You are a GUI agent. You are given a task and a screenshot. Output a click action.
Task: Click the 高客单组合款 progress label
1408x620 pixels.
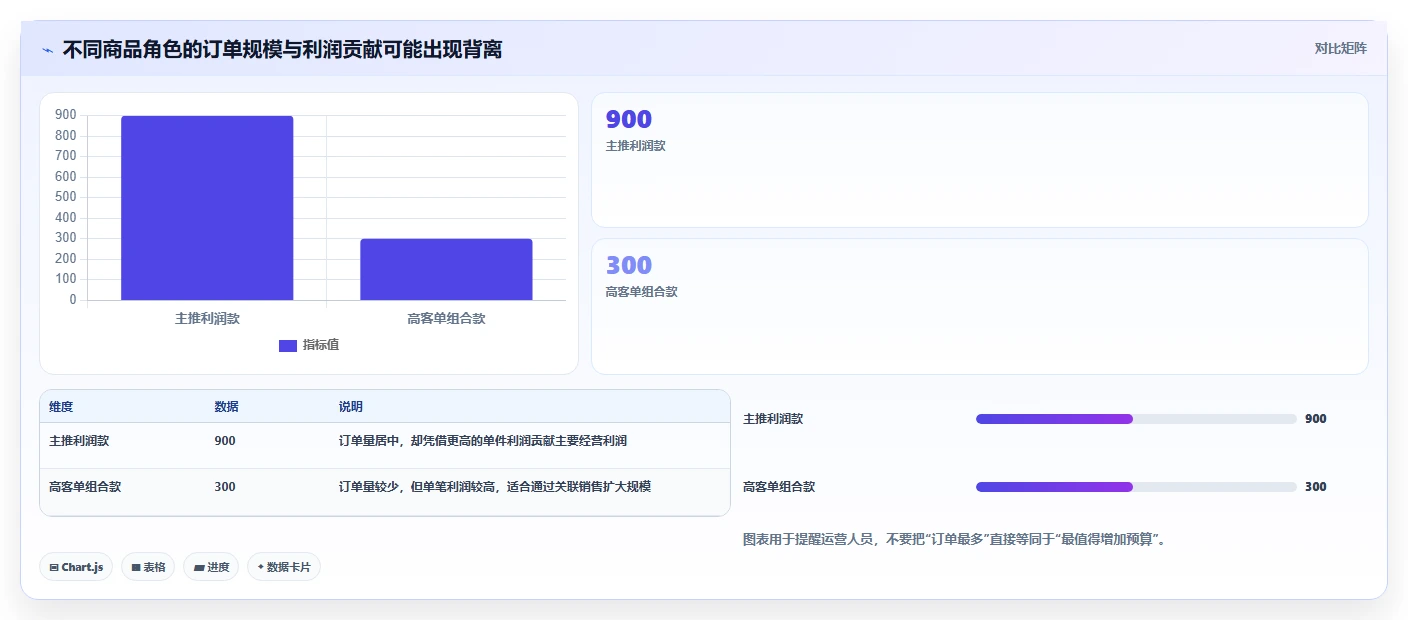[779, 487]
